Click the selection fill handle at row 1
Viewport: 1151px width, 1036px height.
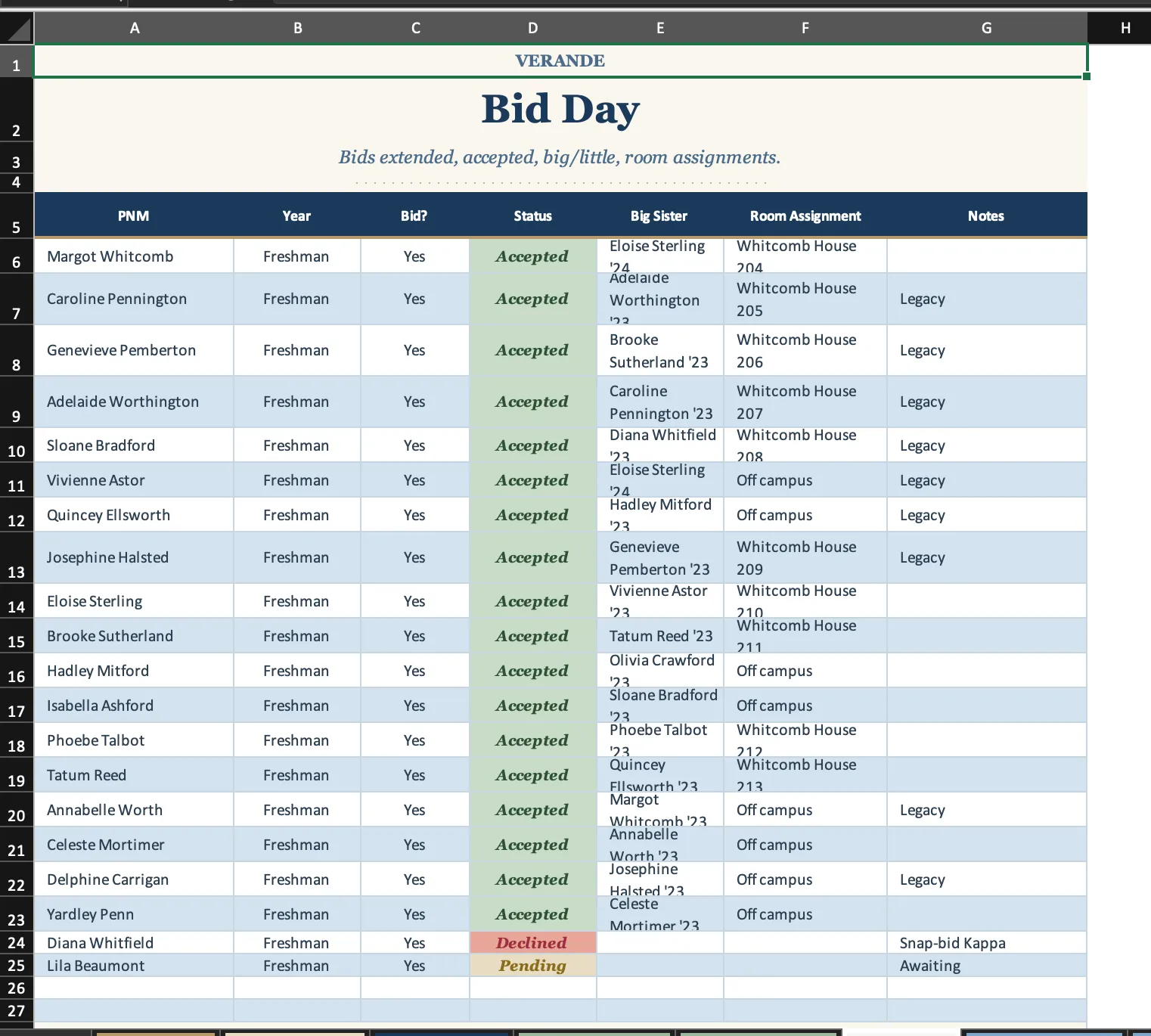click(1087, 76)
